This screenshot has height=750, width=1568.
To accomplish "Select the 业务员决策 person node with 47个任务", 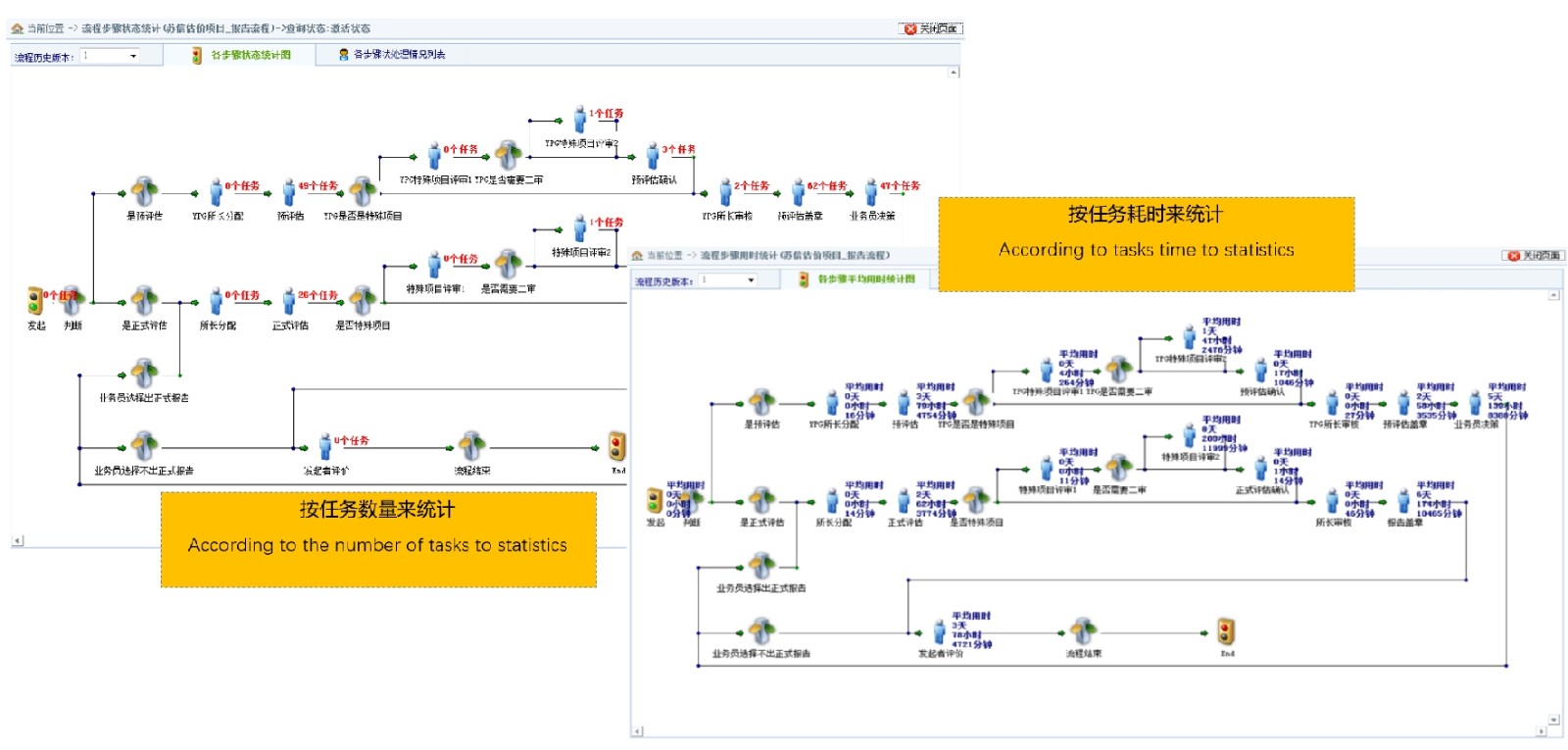I will click(871, 192).
